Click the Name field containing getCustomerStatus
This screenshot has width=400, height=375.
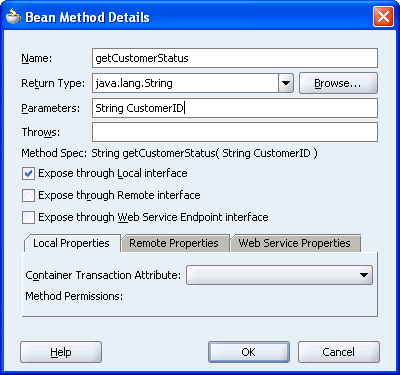tap(235, 58)
